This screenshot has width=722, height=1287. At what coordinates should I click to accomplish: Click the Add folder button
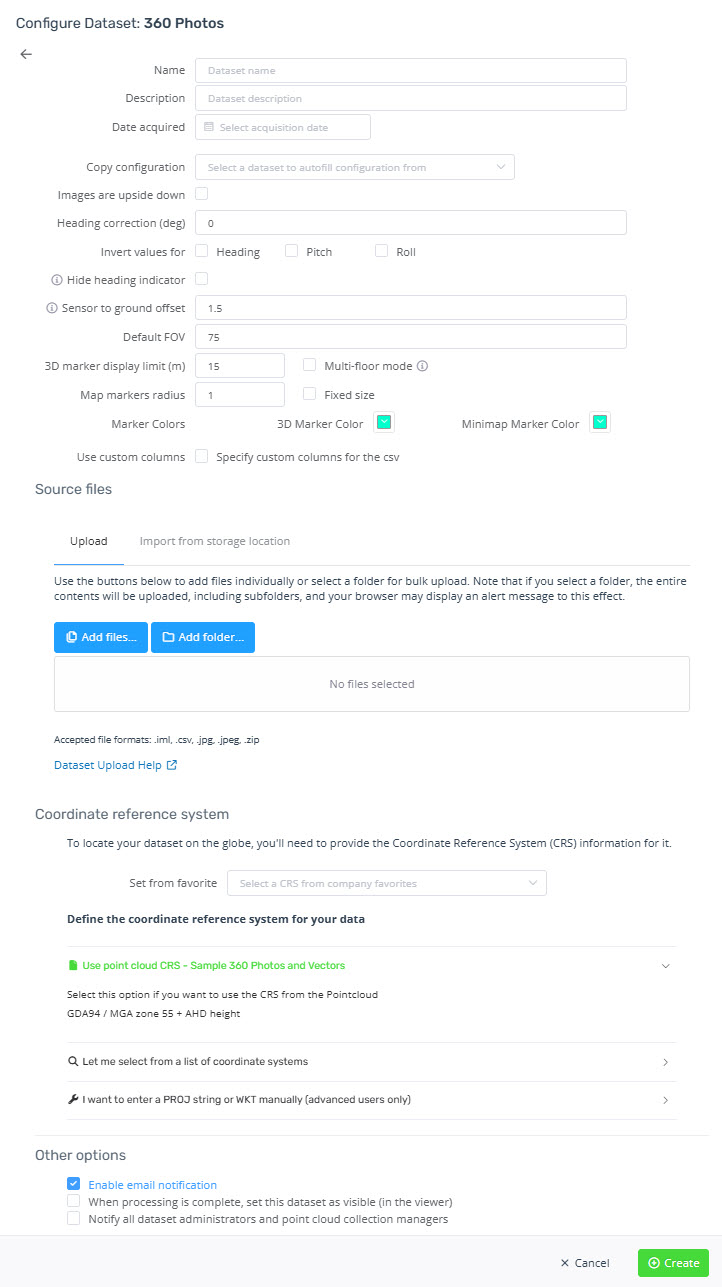203,637
